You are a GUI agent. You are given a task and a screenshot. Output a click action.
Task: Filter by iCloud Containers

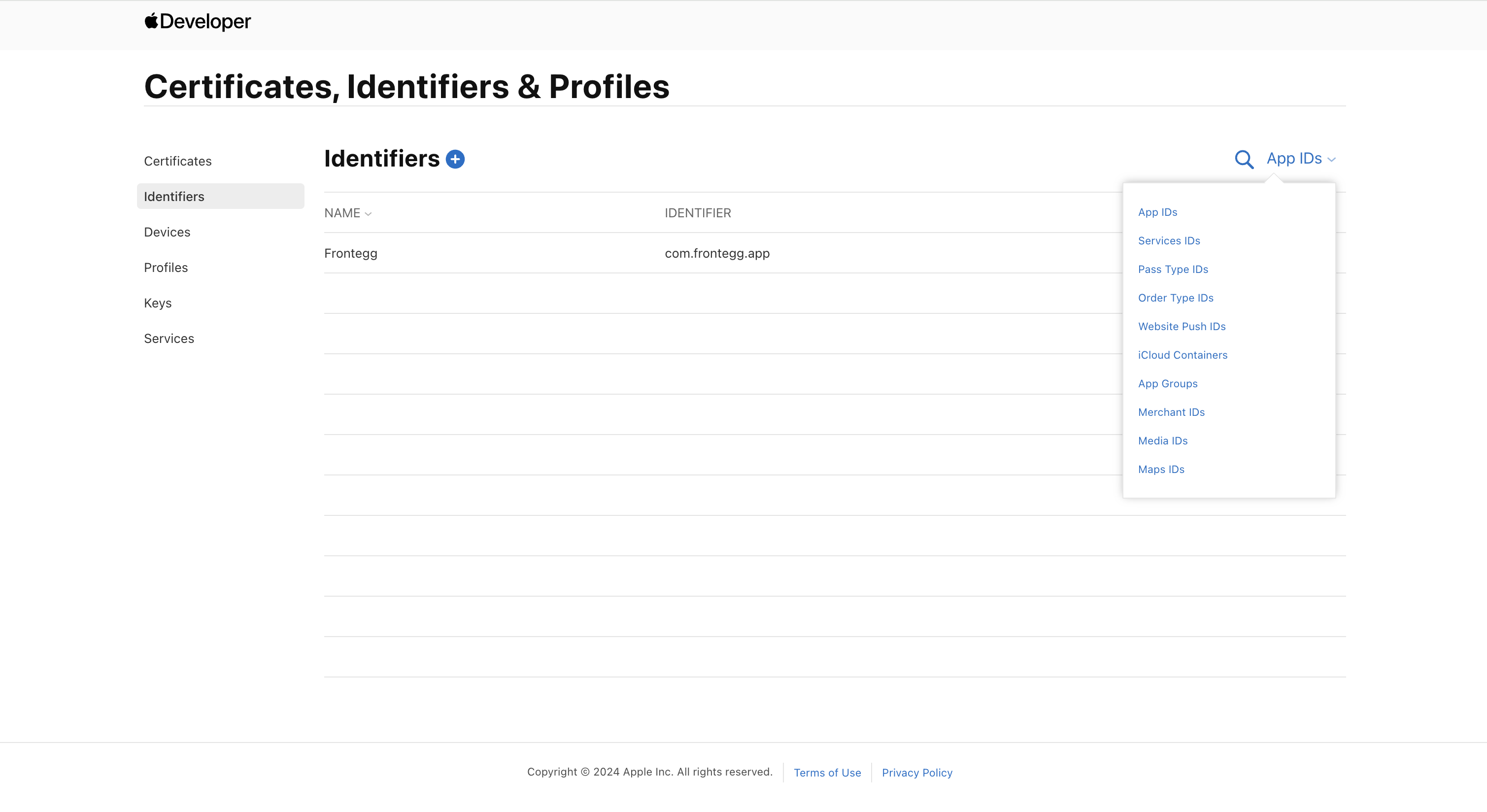(x=1182, y=355)
